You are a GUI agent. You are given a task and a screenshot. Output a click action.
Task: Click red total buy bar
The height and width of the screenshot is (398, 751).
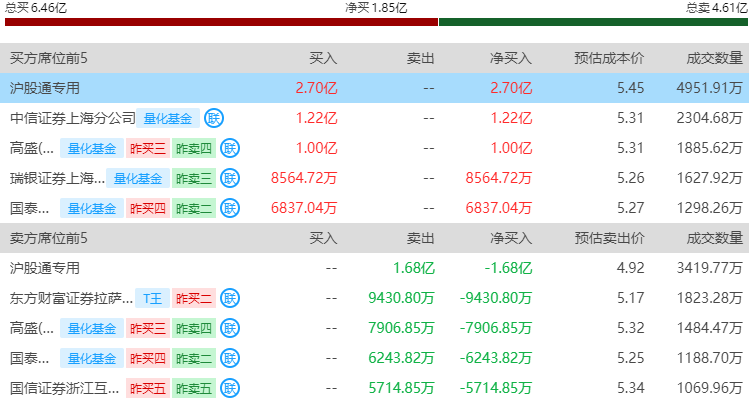tap(221, 22)
